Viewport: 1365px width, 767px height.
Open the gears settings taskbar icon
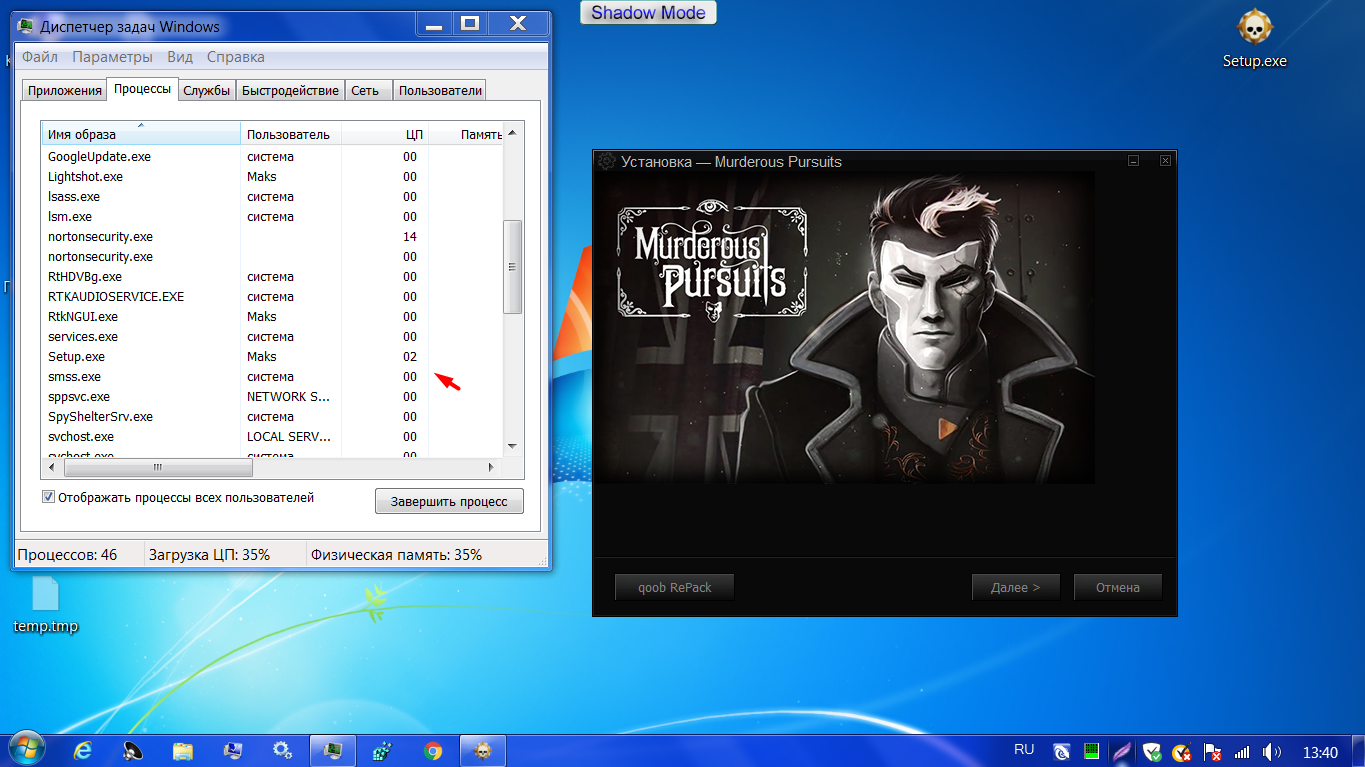283,750
